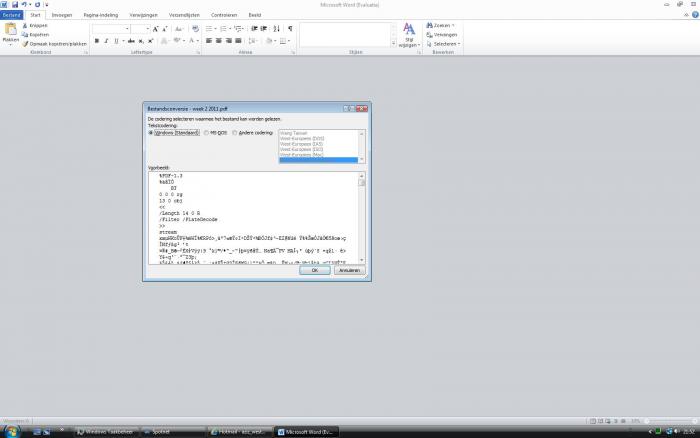Viewport: 700px width, 438px height.
Task: Click the Windows Start orb
Action: 11,432
